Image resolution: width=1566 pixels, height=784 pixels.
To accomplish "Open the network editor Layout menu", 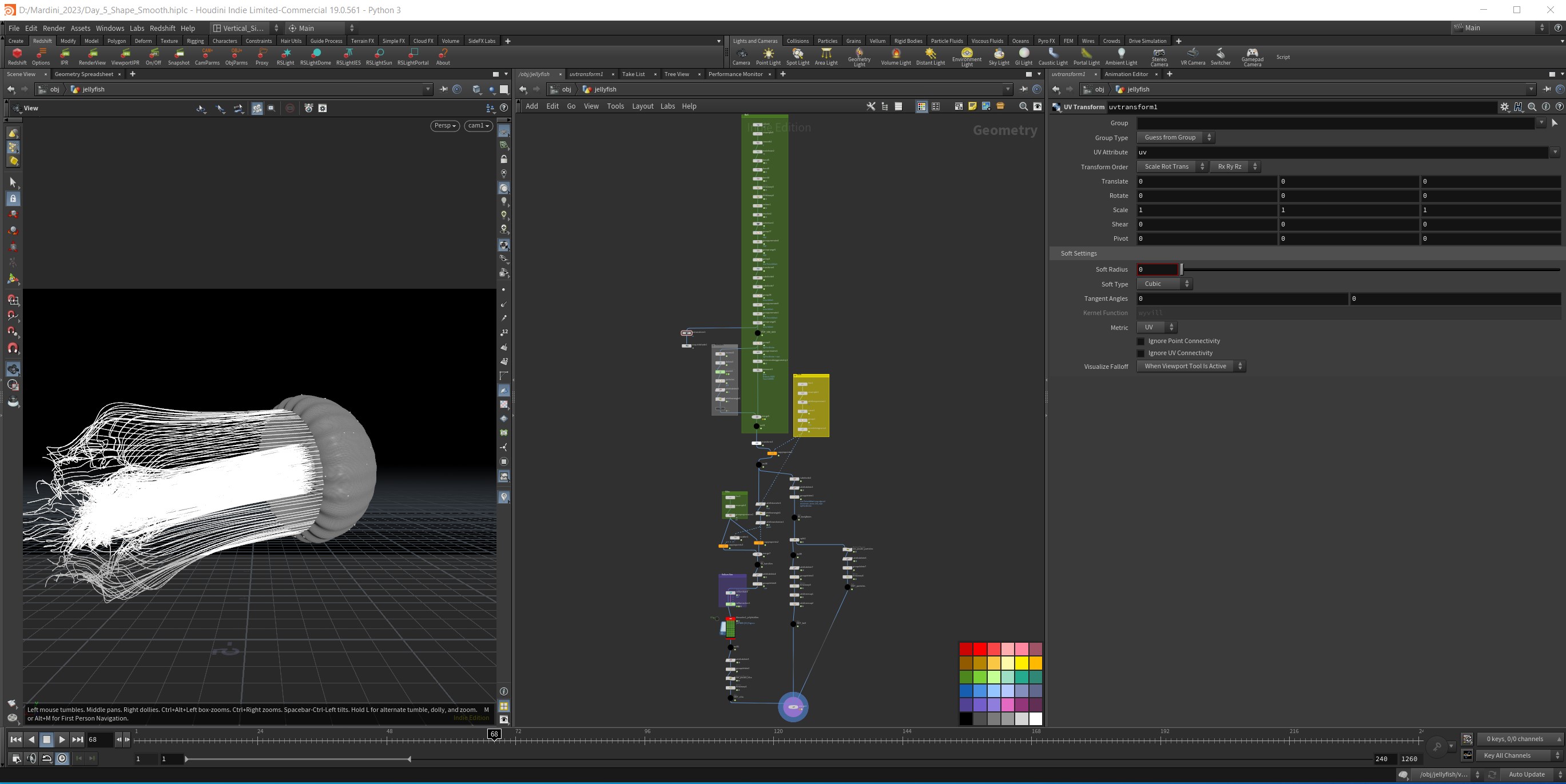I will pos(642,106).
